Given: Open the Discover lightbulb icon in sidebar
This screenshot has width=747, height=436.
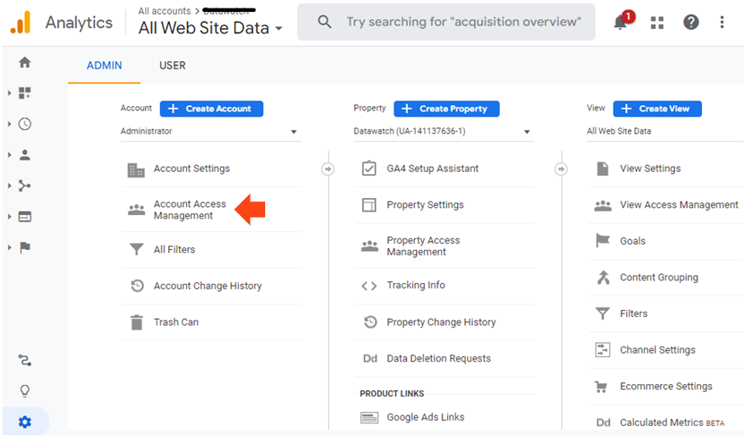Looking at the screenshot, I should 25,391.
